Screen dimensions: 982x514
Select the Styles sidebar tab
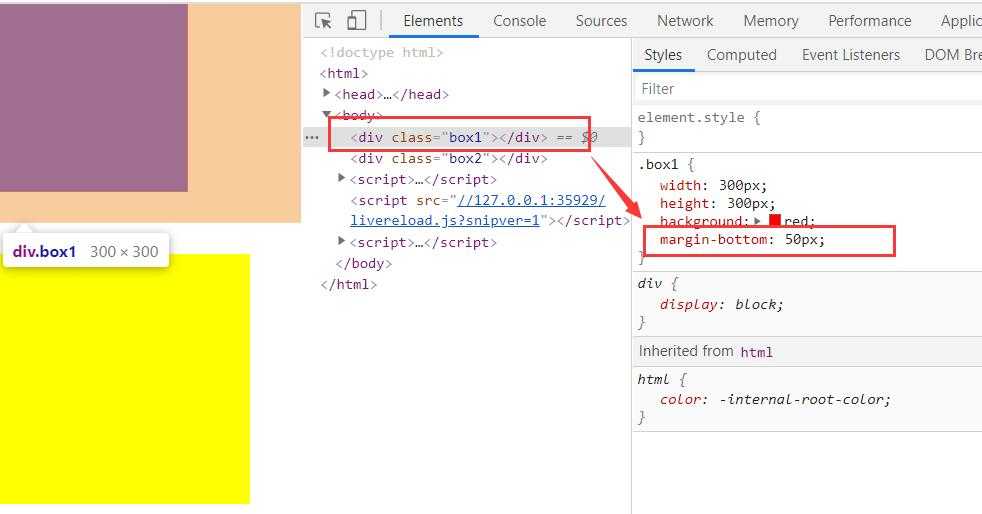click(x=663, y=55)
